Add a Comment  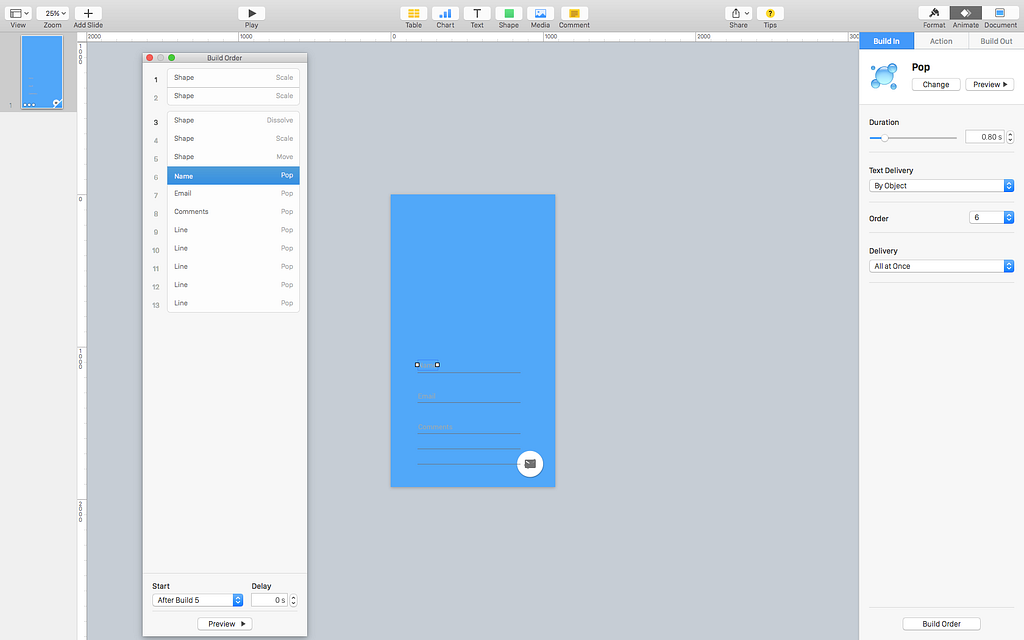point(574,13)
